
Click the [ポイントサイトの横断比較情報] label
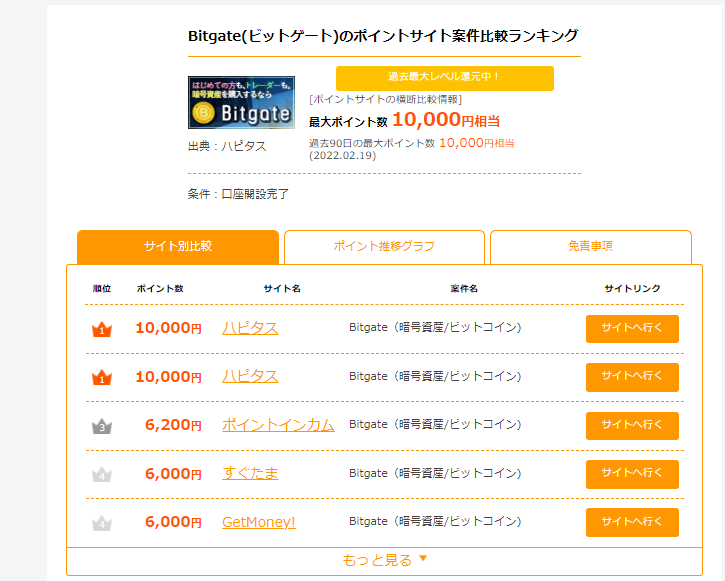385,99
